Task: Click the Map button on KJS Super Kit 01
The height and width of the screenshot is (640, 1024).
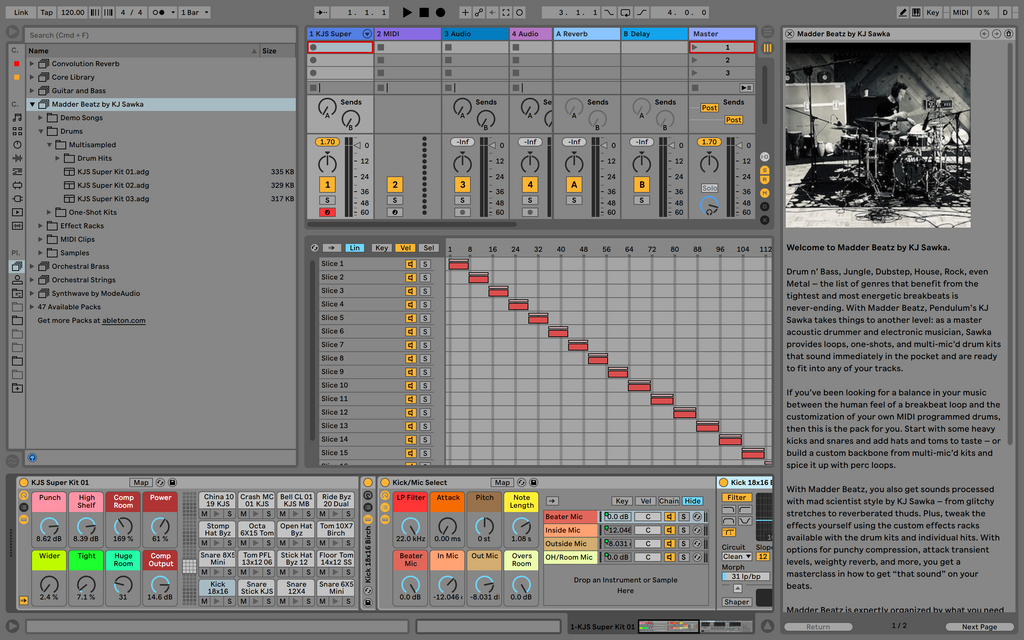Action: (x=141, y=483)
